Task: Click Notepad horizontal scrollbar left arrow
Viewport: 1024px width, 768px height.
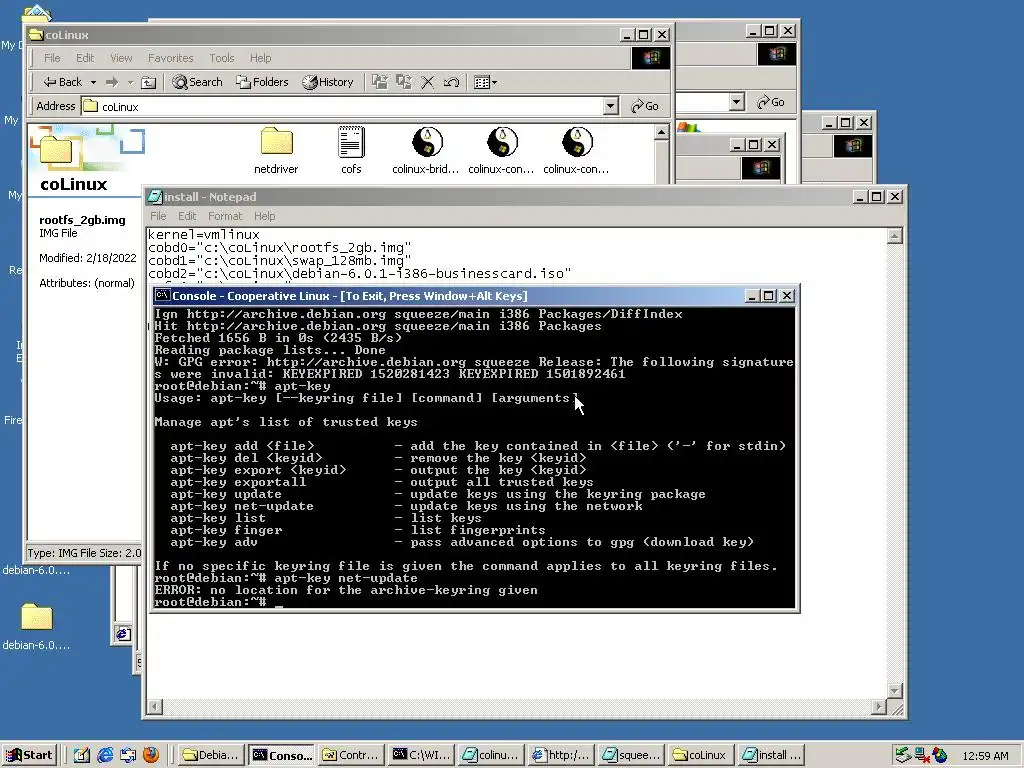Action: pos(155,707)
